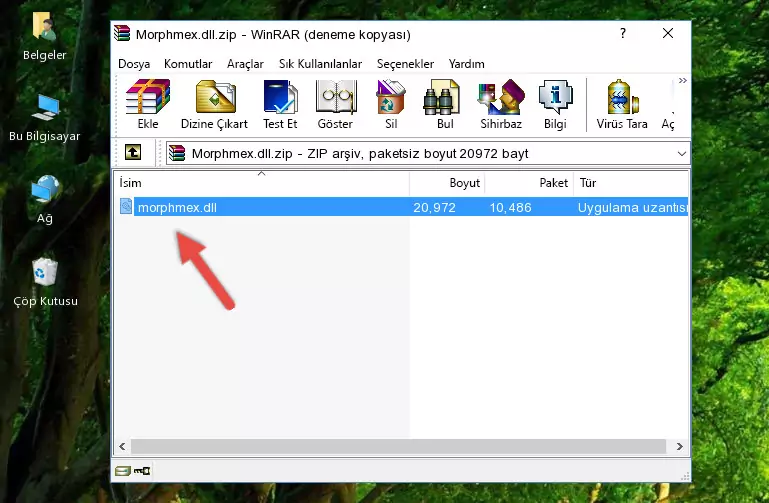Viewport: 769px width, 503px height.
Task: Click the 10,486 packed size value
Action: [x=510, y=208]
